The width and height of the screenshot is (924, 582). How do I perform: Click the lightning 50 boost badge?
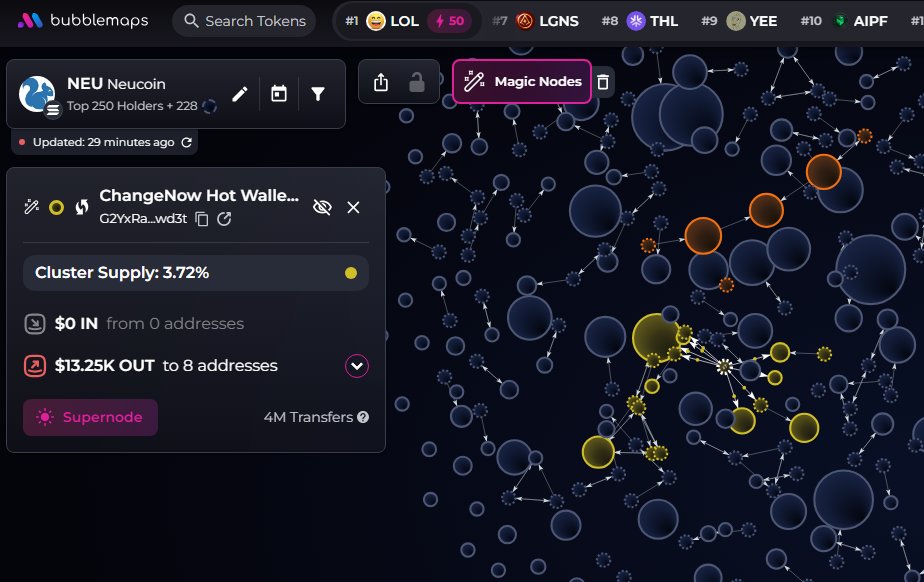coord(450,21)
